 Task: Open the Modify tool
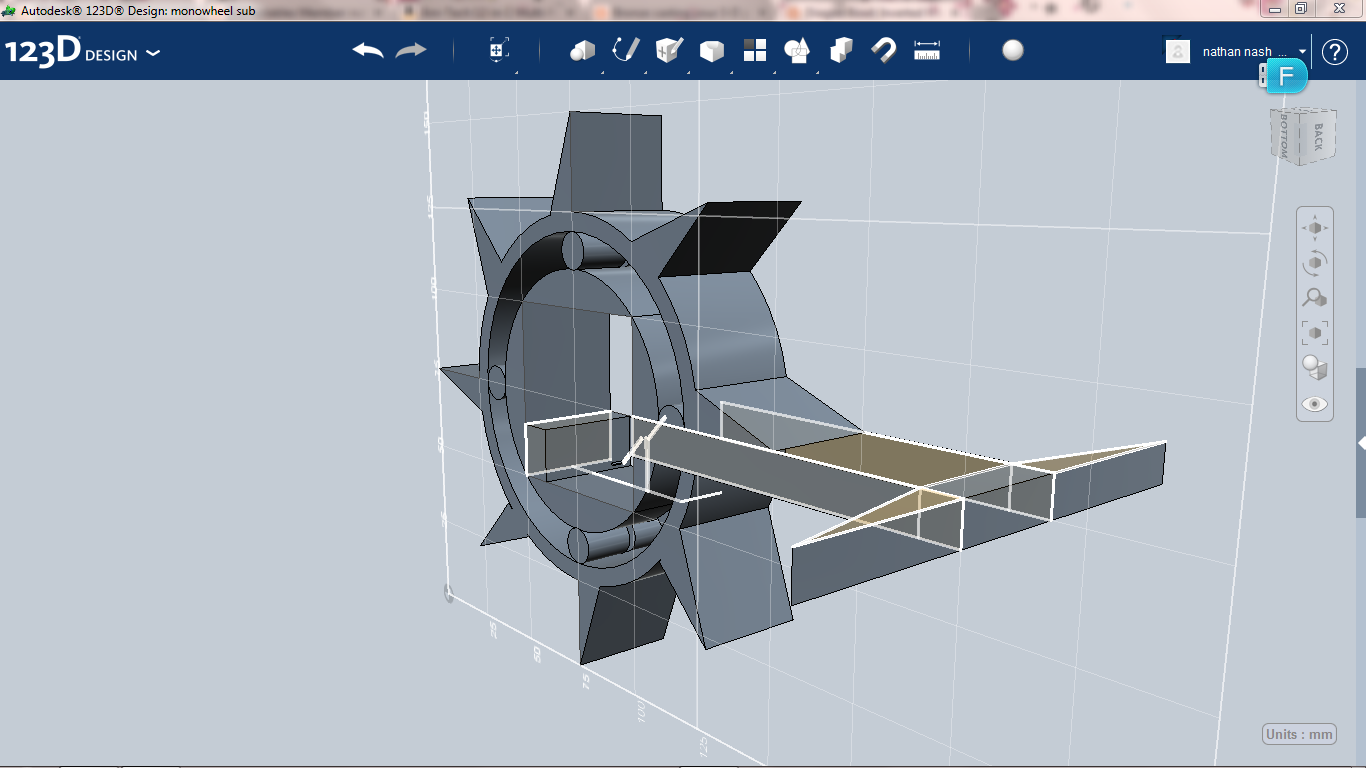711,51
